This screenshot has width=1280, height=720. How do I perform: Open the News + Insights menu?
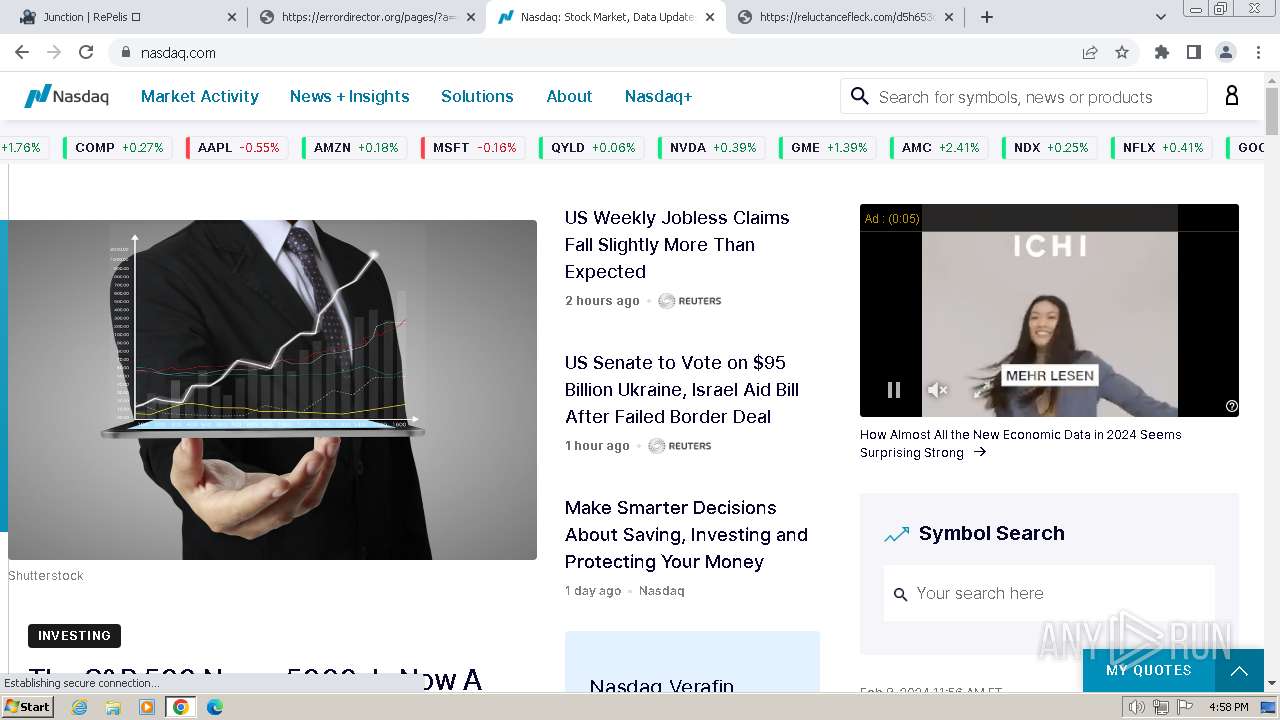tap(349, 96)
